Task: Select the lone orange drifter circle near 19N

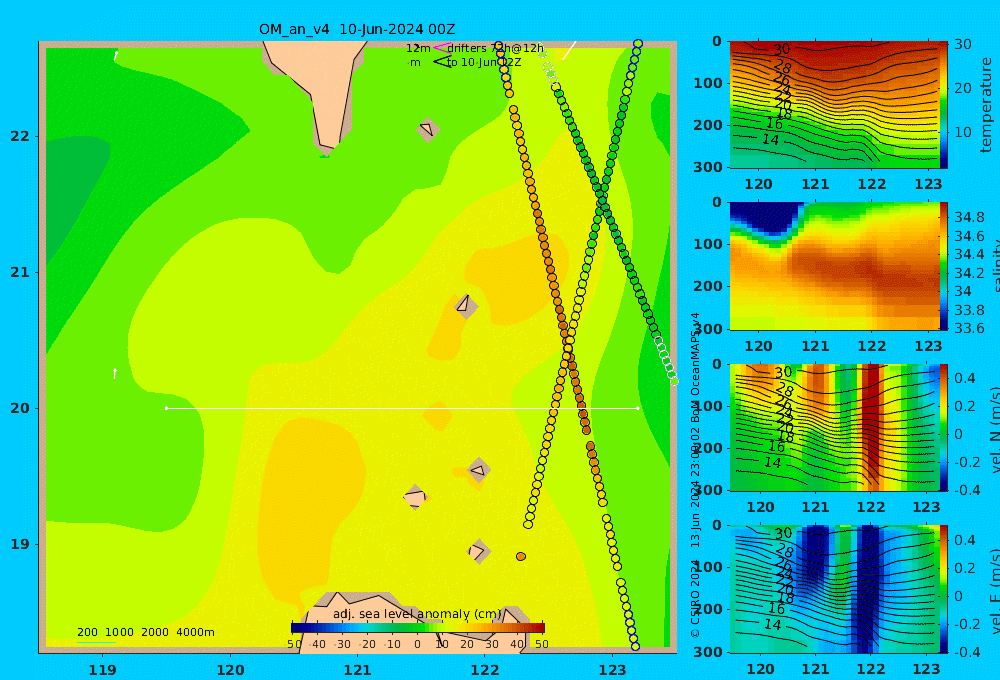Action: (520, 556)
